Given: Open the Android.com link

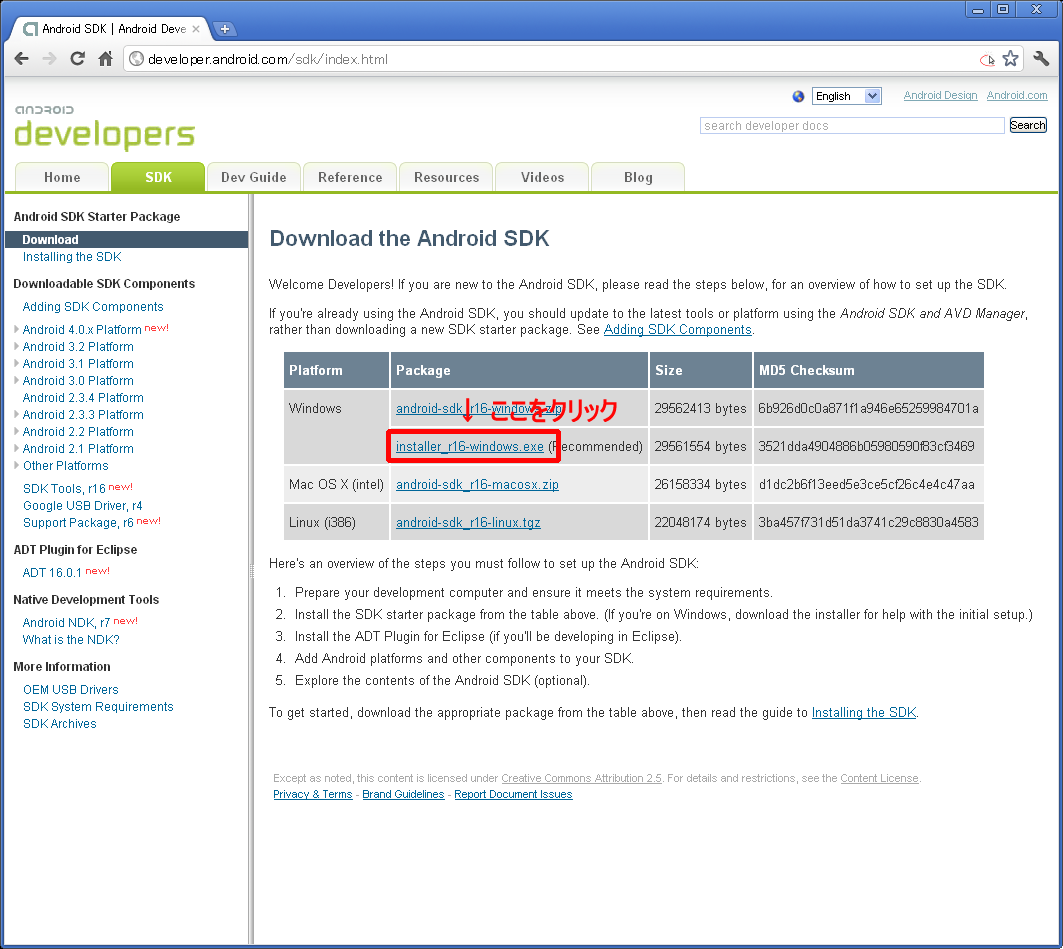Looking at the screenshot, I should pos(1016,95).
